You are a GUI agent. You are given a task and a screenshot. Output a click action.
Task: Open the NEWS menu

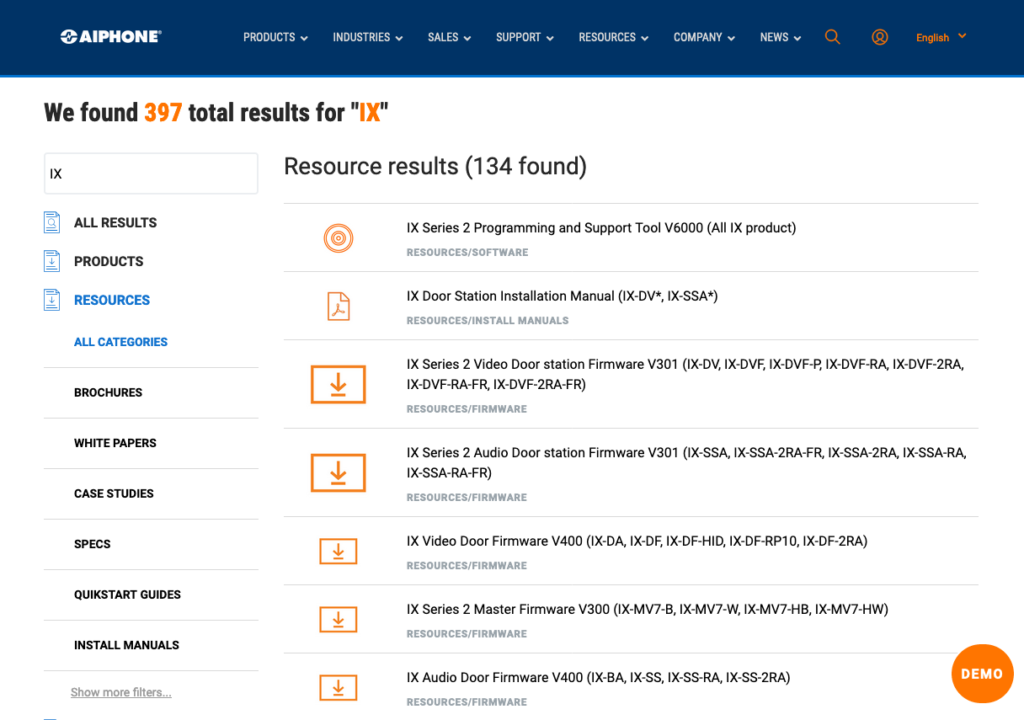[x=780, y=37]
